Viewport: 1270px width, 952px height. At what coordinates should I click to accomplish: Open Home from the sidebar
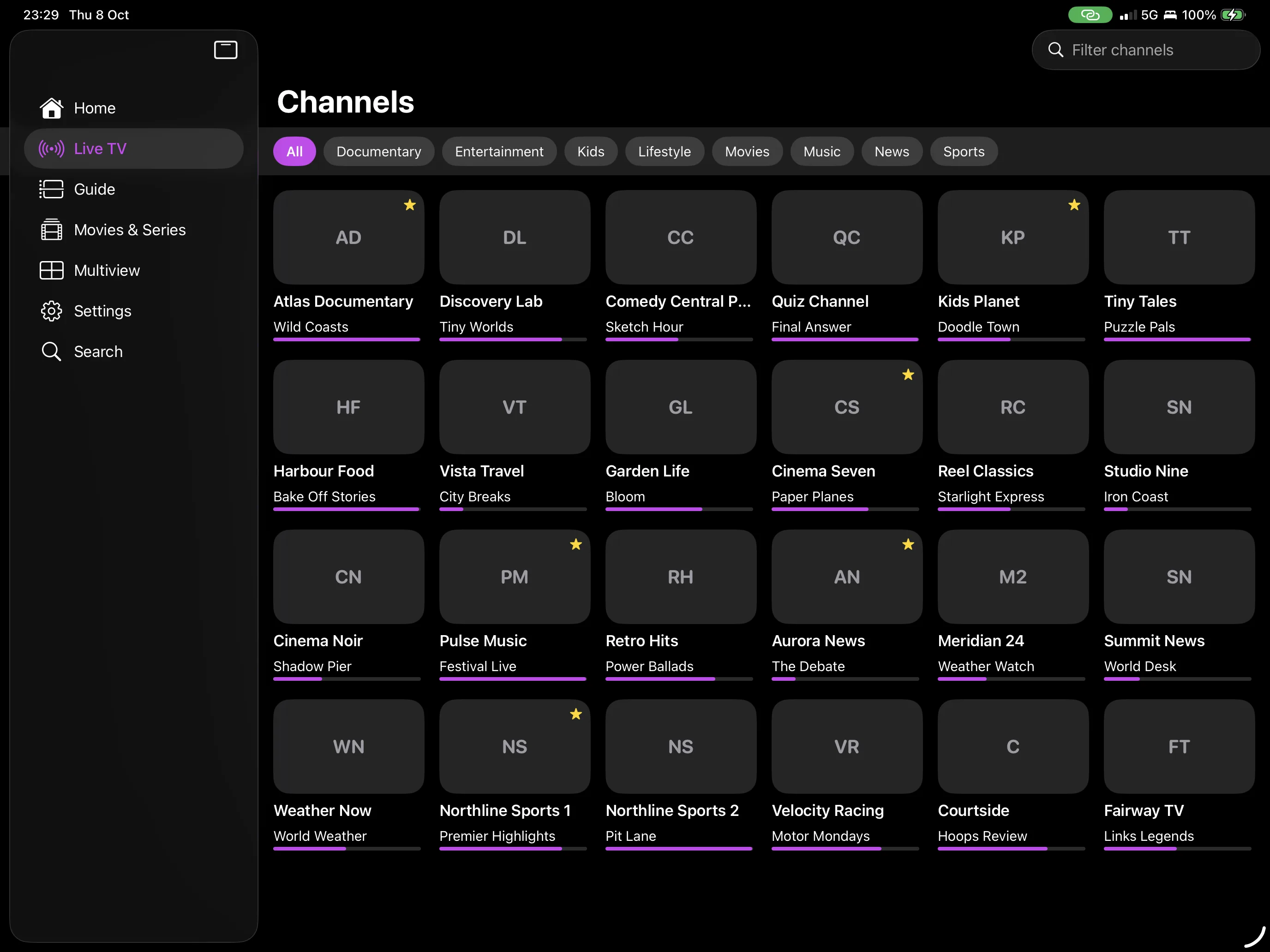click(133, 108)
